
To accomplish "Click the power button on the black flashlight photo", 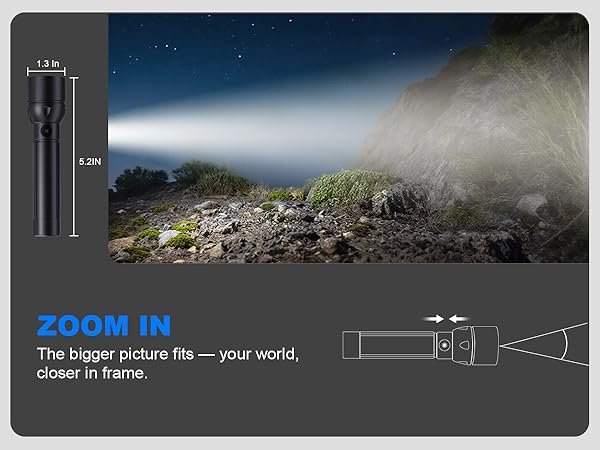I will [46, 131].
